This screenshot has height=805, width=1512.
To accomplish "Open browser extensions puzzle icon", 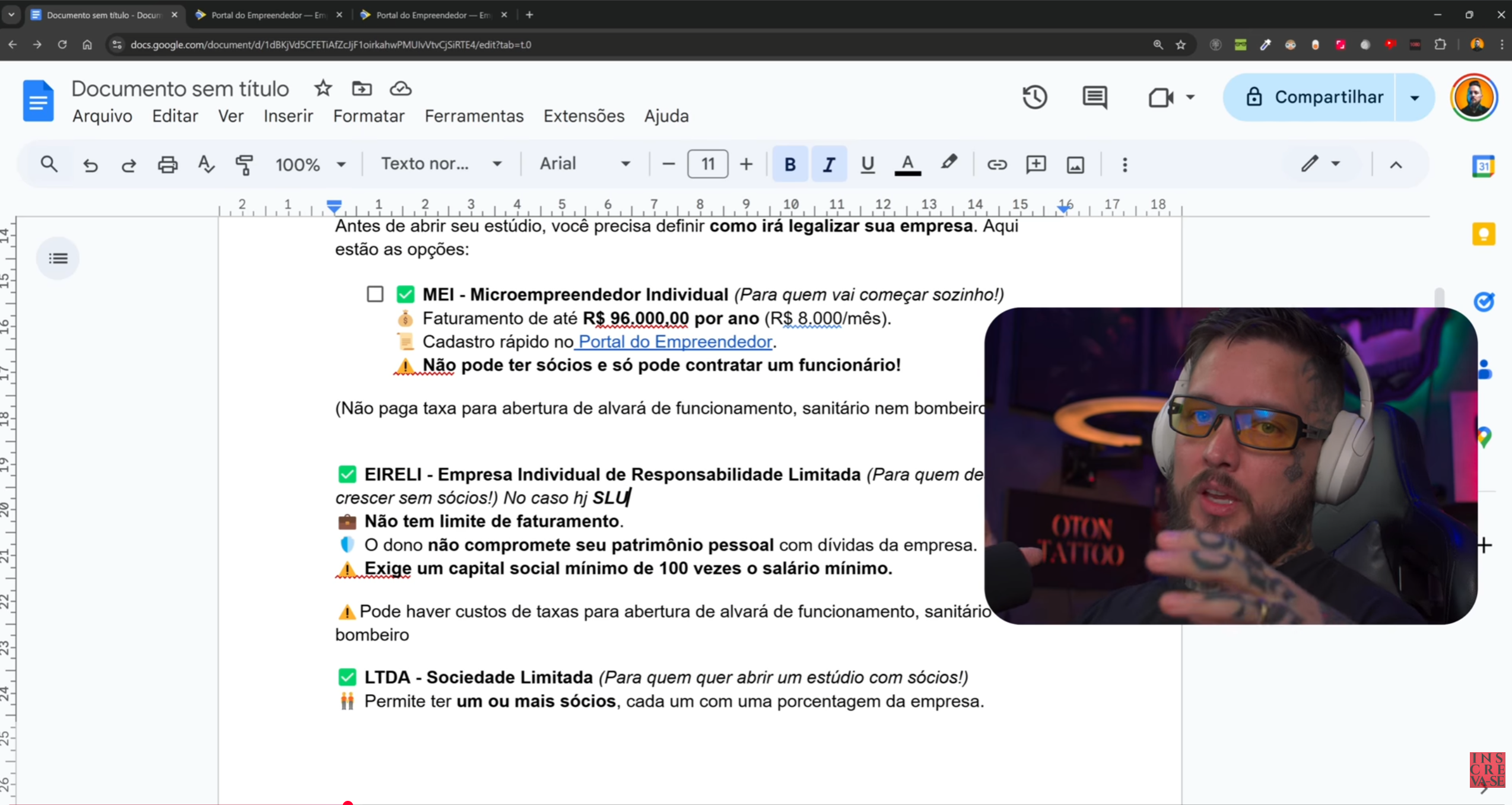I will pos(1440,44).
